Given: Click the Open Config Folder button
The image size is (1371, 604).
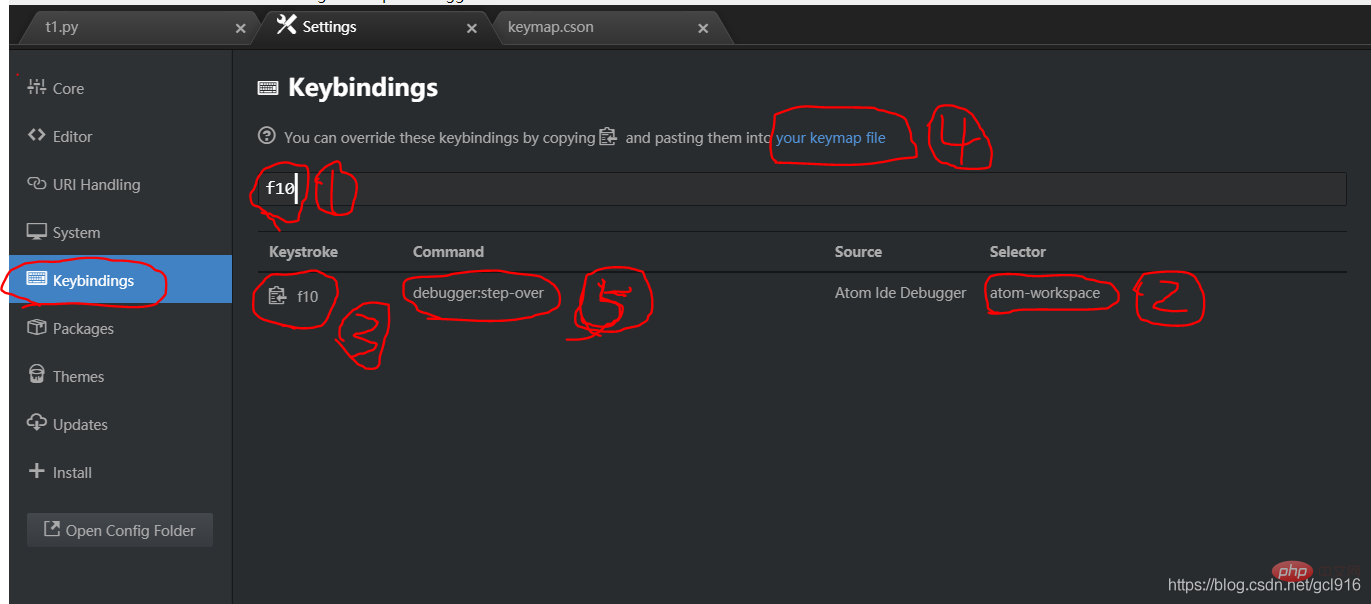Looking at the screenshot, I should point(120,530).
